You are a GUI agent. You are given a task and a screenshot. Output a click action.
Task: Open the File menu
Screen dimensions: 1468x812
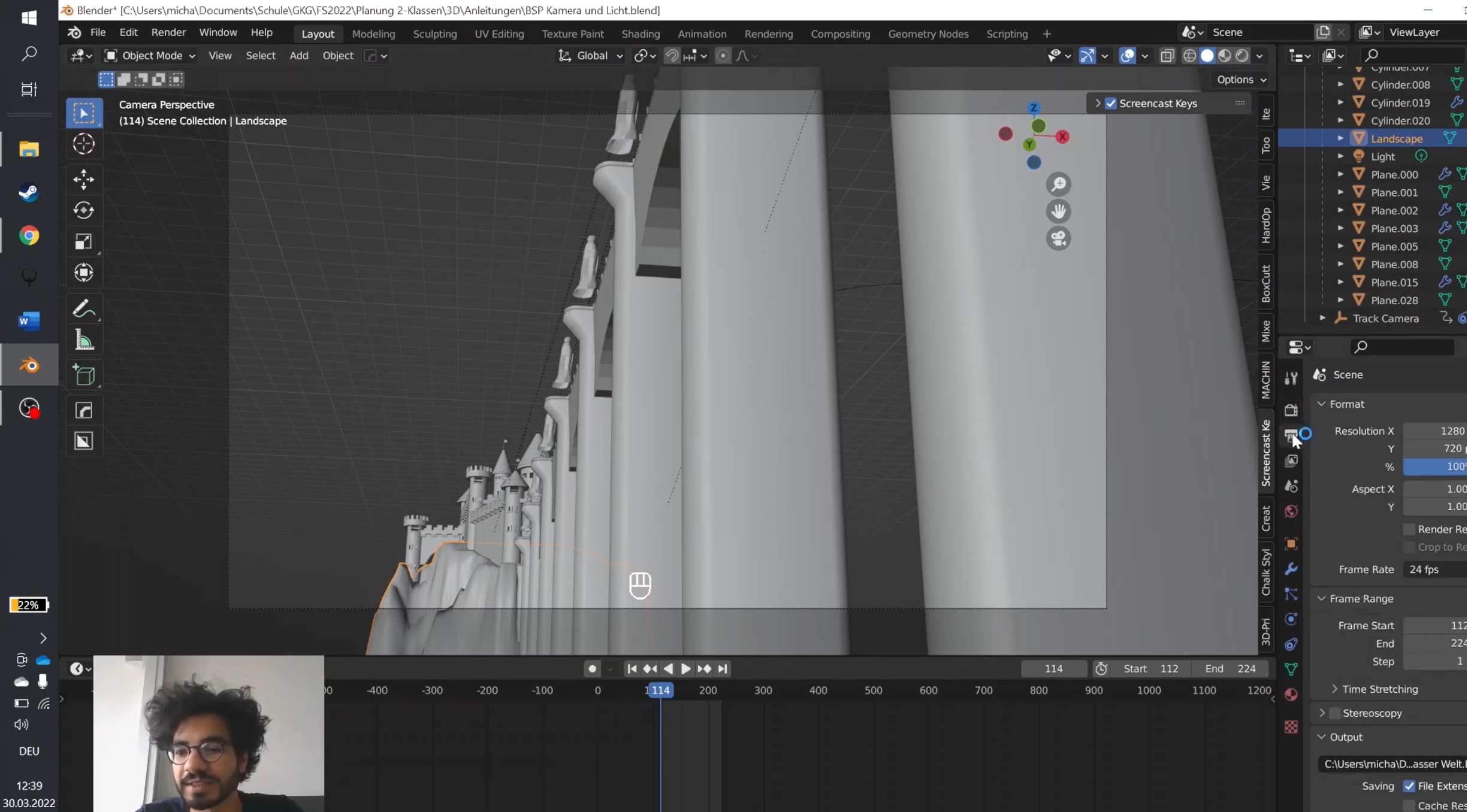(x=98, y=32)
